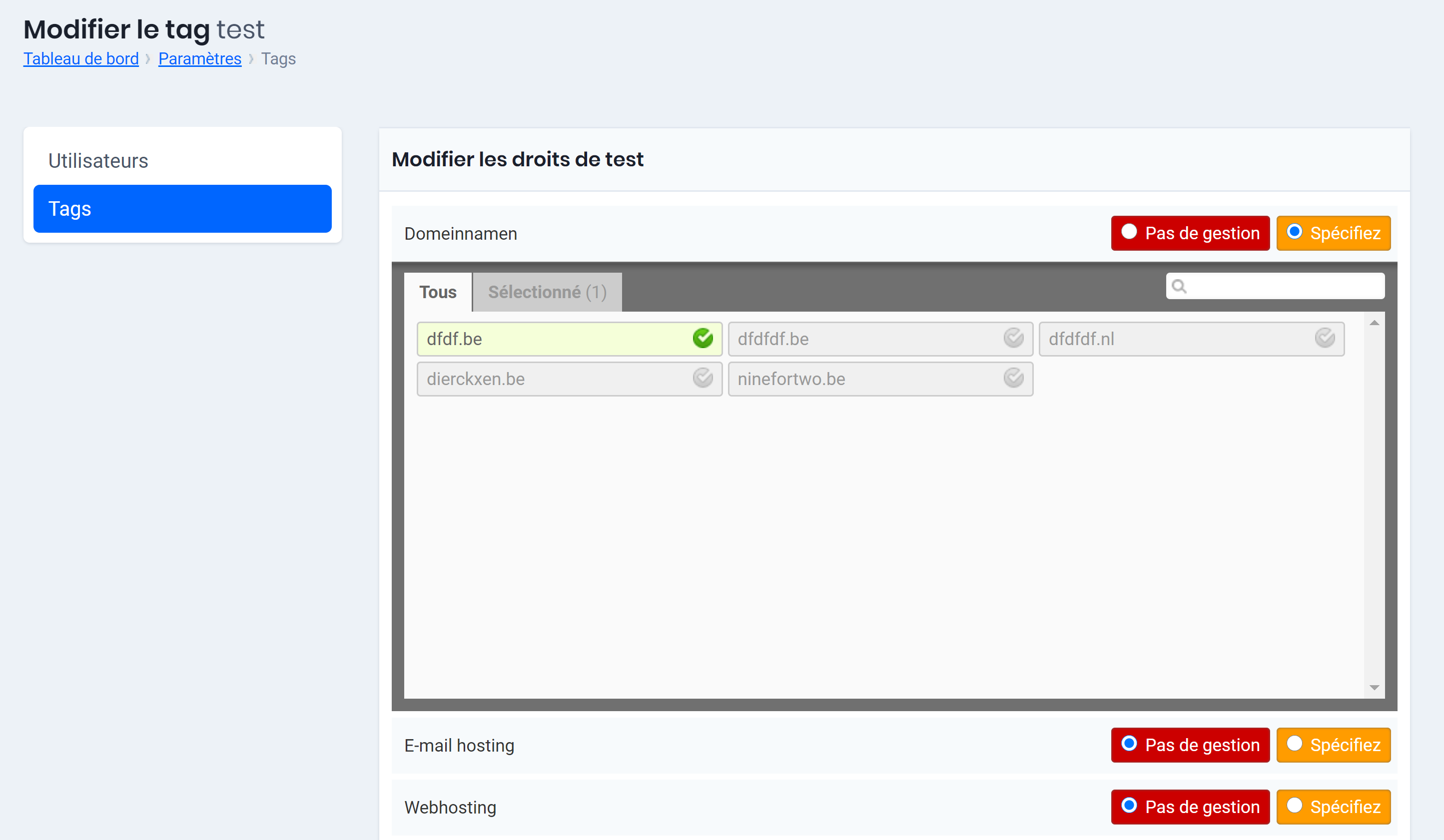Click the Paramètres breadcrumb link
This screenshot has width=1444, height=840.
point(199,58)
